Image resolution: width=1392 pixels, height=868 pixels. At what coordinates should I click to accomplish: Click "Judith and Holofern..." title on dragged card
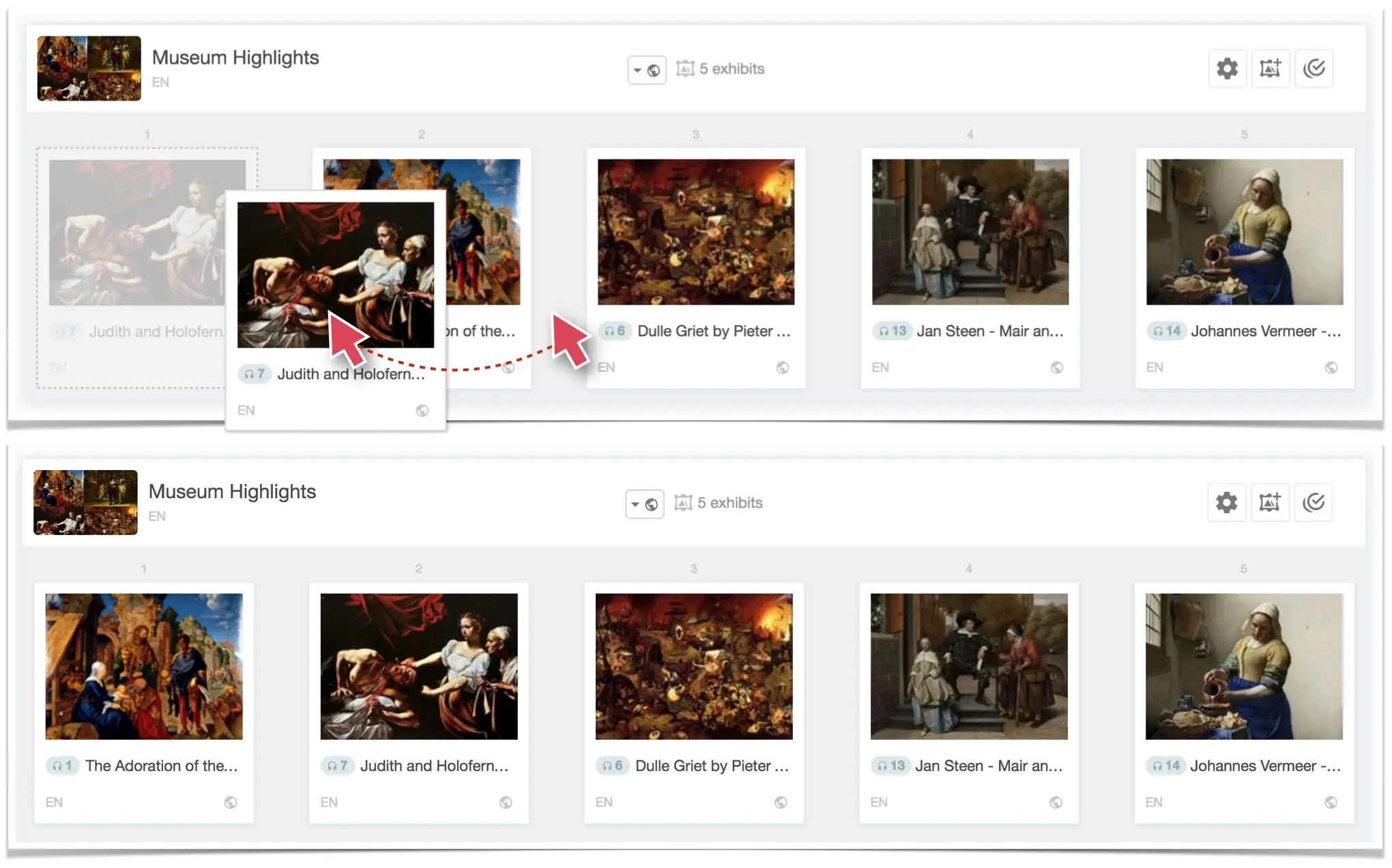point(351,374)
